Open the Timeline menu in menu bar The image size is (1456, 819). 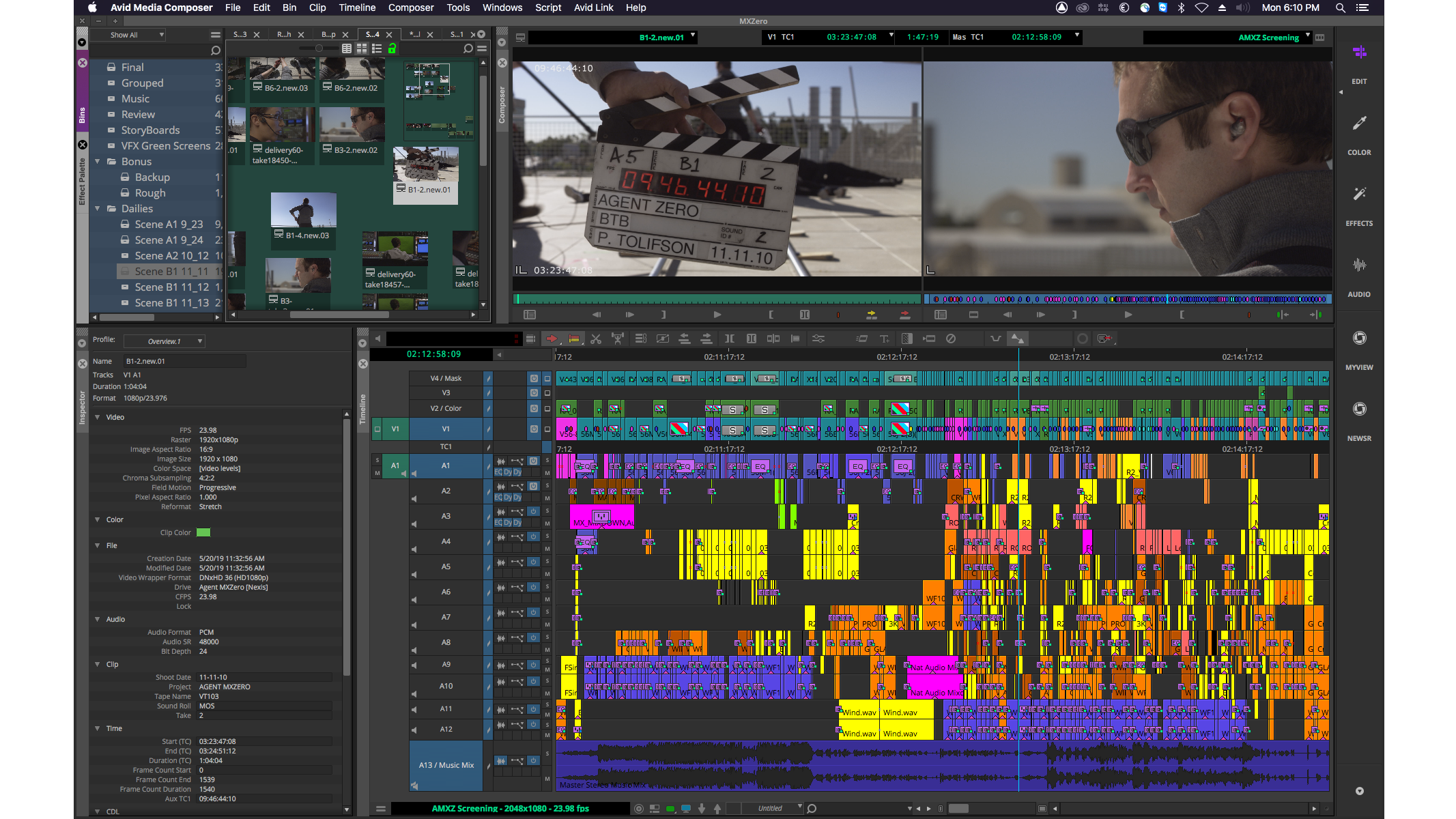tap(358, 8)
